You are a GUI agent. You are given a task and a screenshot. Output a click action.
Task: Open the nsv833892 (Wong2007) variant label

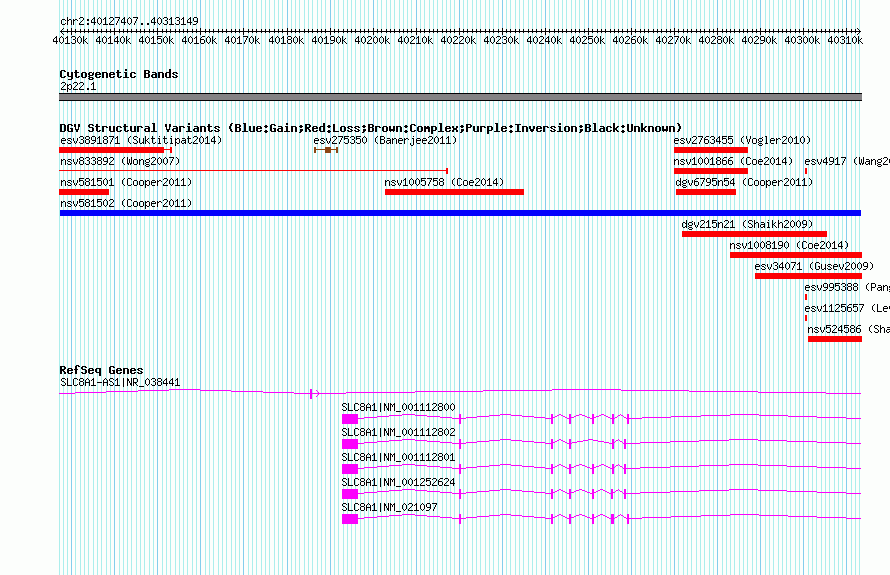pyautogui.click(x=120, y=161)
